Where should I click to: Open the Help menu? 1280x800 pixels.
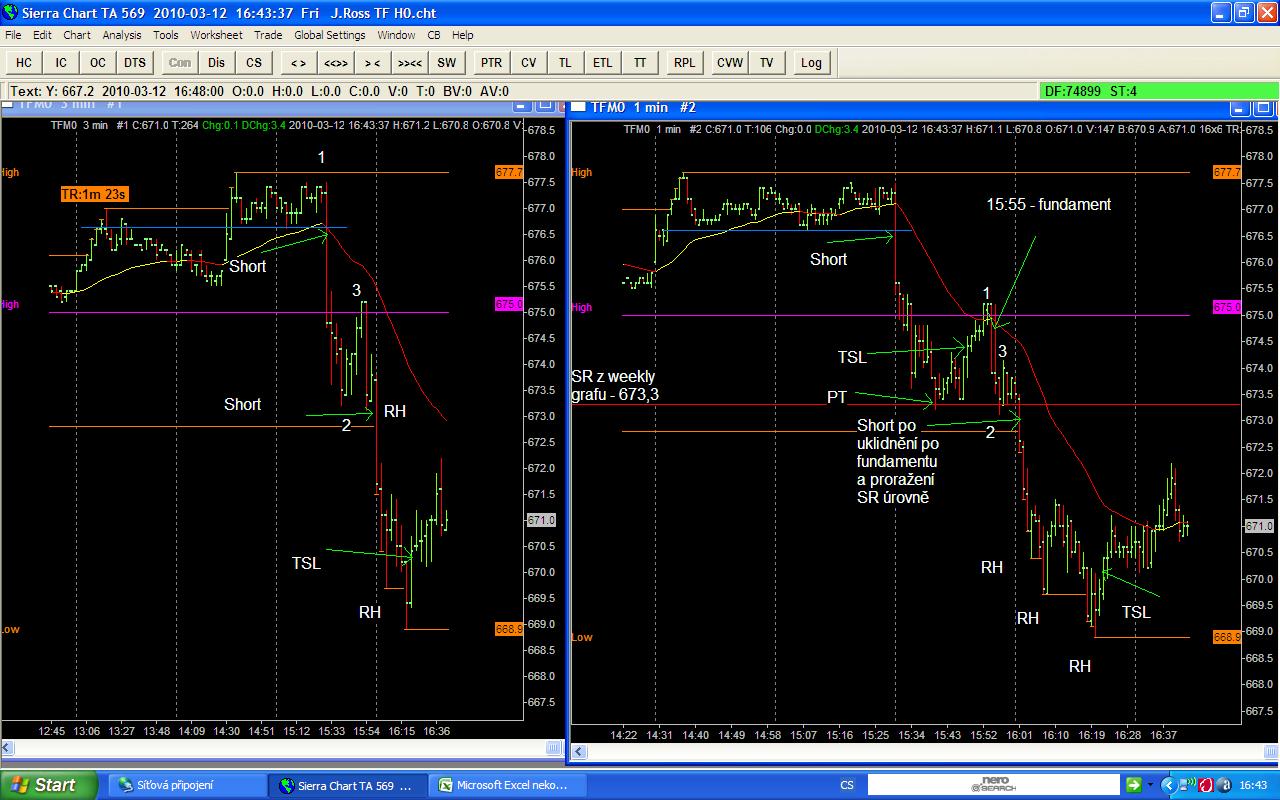point(462,35)
